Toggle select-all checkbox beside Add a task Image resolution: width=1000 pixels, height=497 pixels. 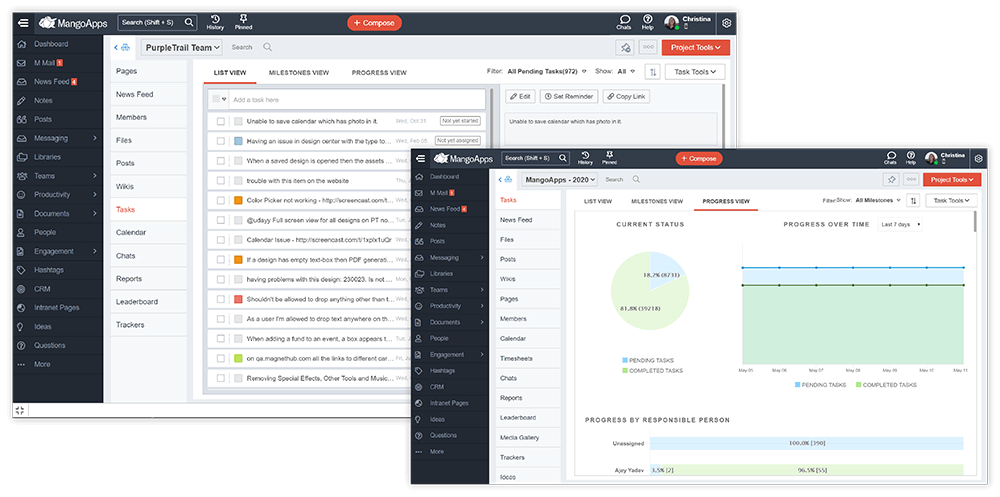click(x=217, y=99)
